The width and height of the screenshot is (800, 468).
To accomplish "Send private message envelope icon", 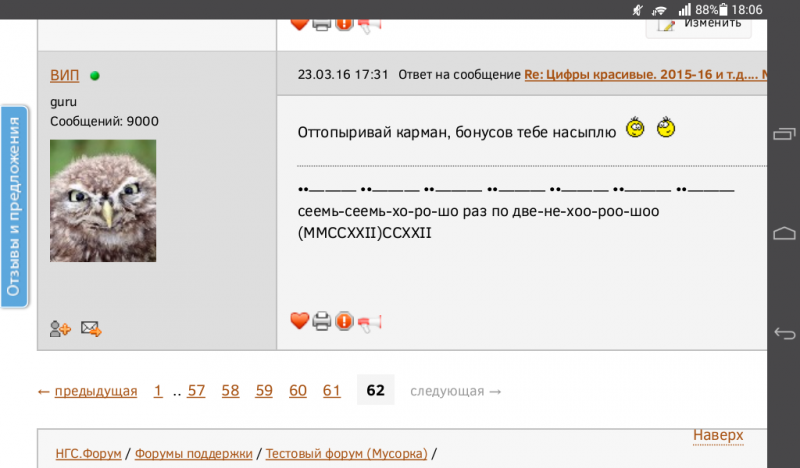I will (91, 328).
